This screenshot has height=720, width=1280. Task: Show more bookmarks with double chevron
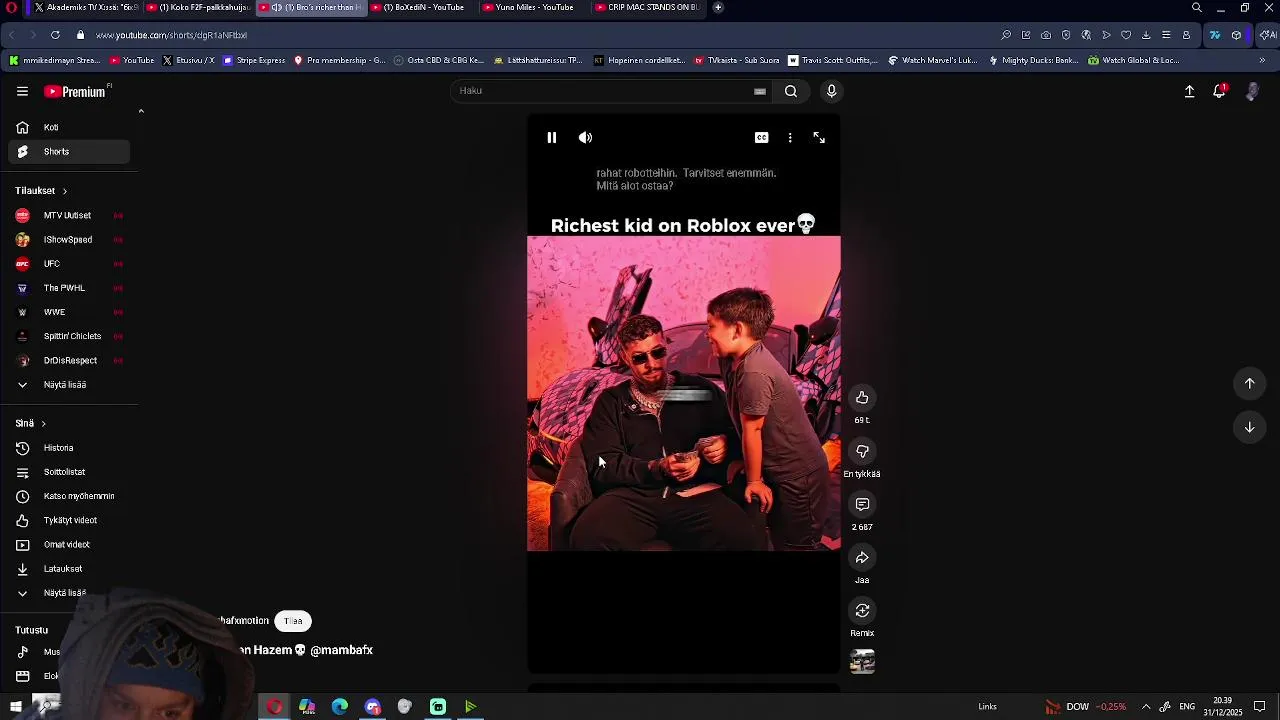(1262, 60)
